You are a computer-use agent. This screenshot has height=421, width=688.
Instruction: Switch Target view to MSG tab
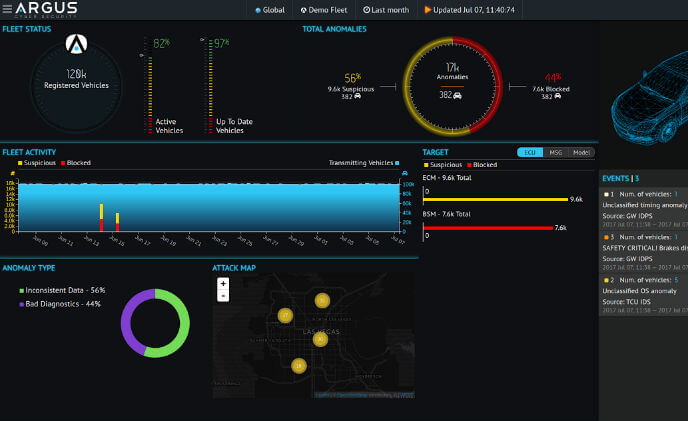click(555, 152)
